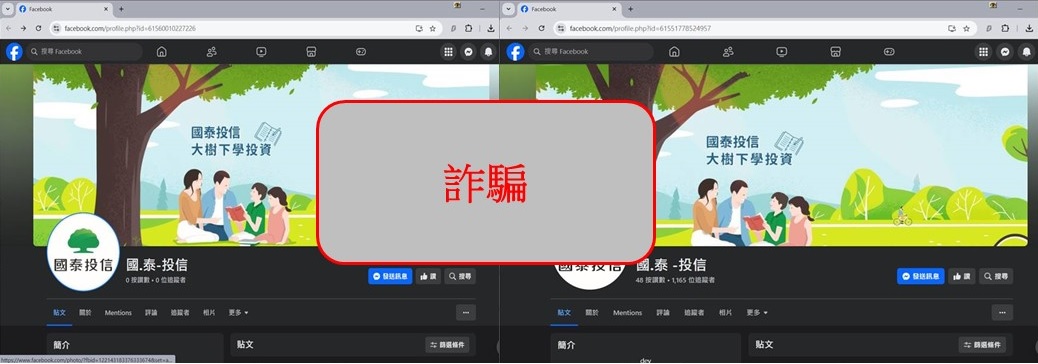
Task: Select 相片 tab in right profile
Action: (726, 312)
